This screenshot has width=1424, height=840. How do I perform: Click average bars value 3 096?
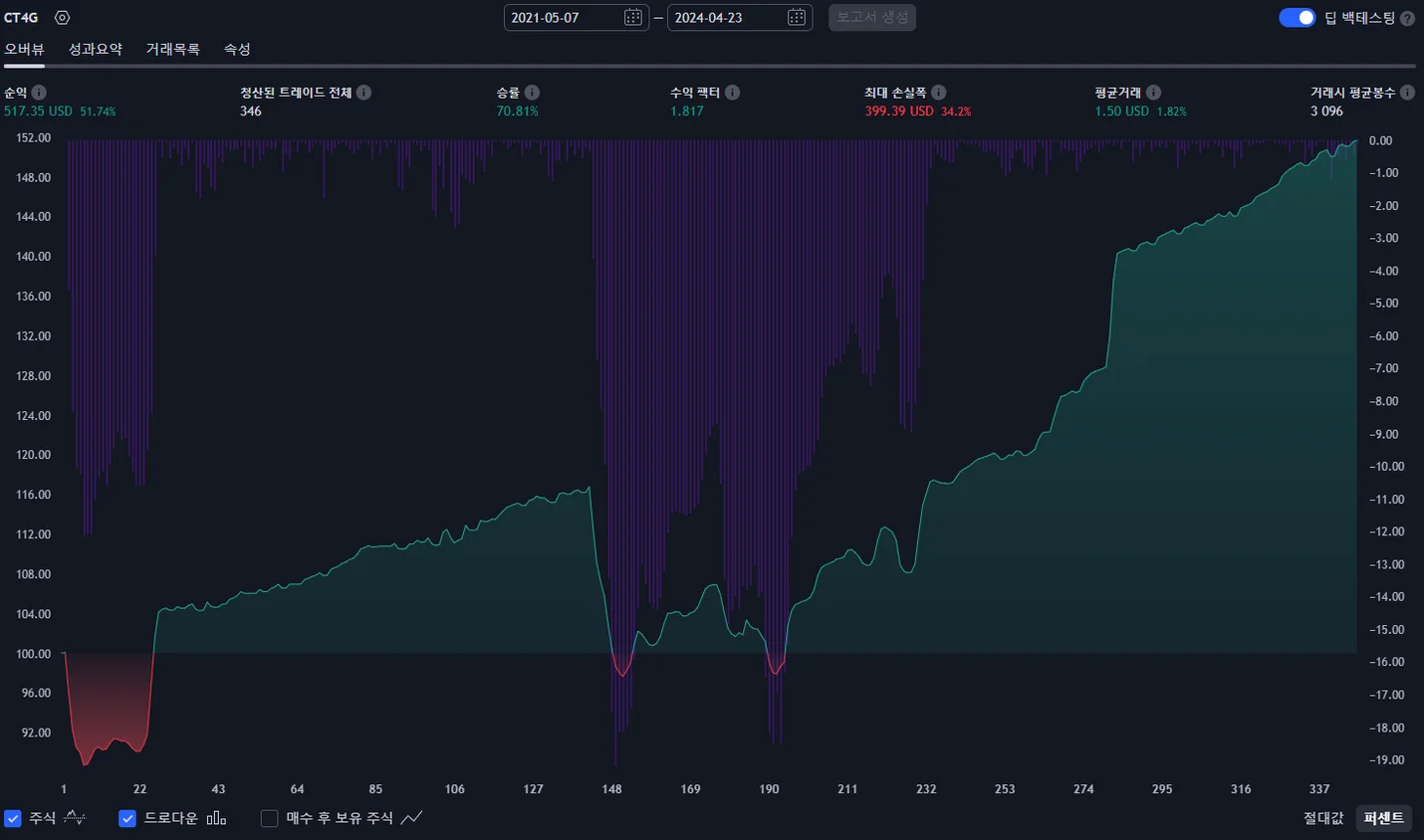click(x=1326, y=111)
